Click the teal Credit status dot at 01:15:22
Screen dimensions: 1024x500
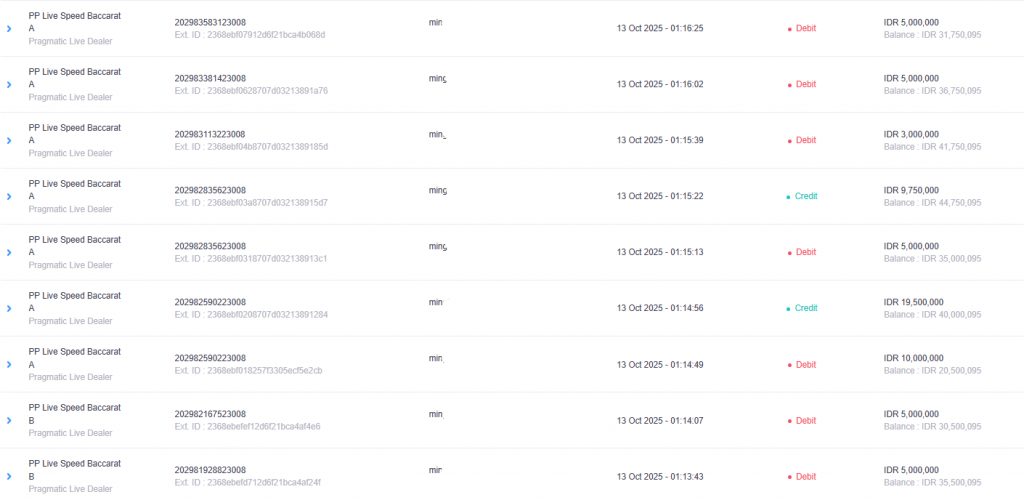(x=789, y=197)
